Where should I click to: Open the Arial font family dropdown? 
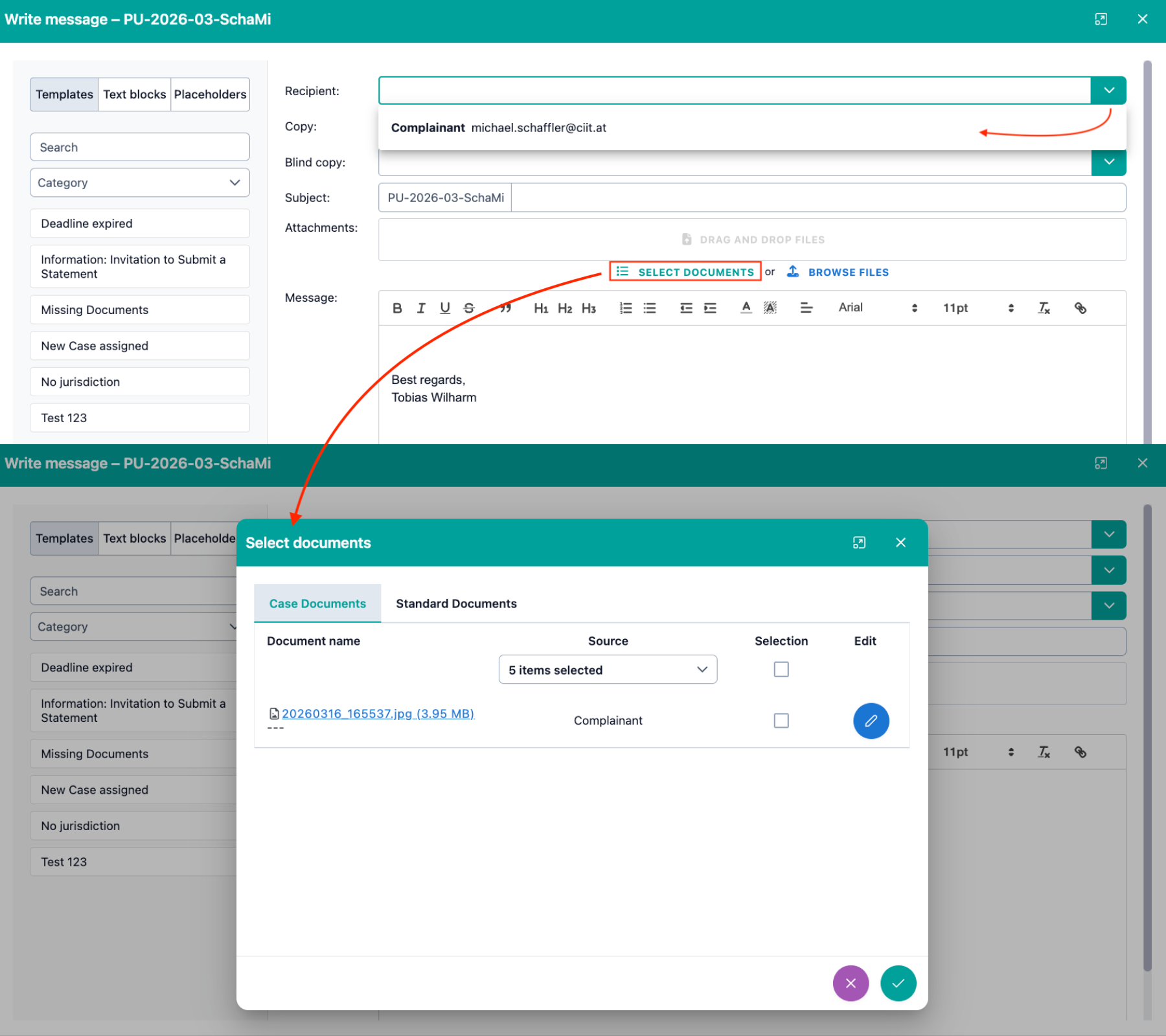tap(878, 308)
